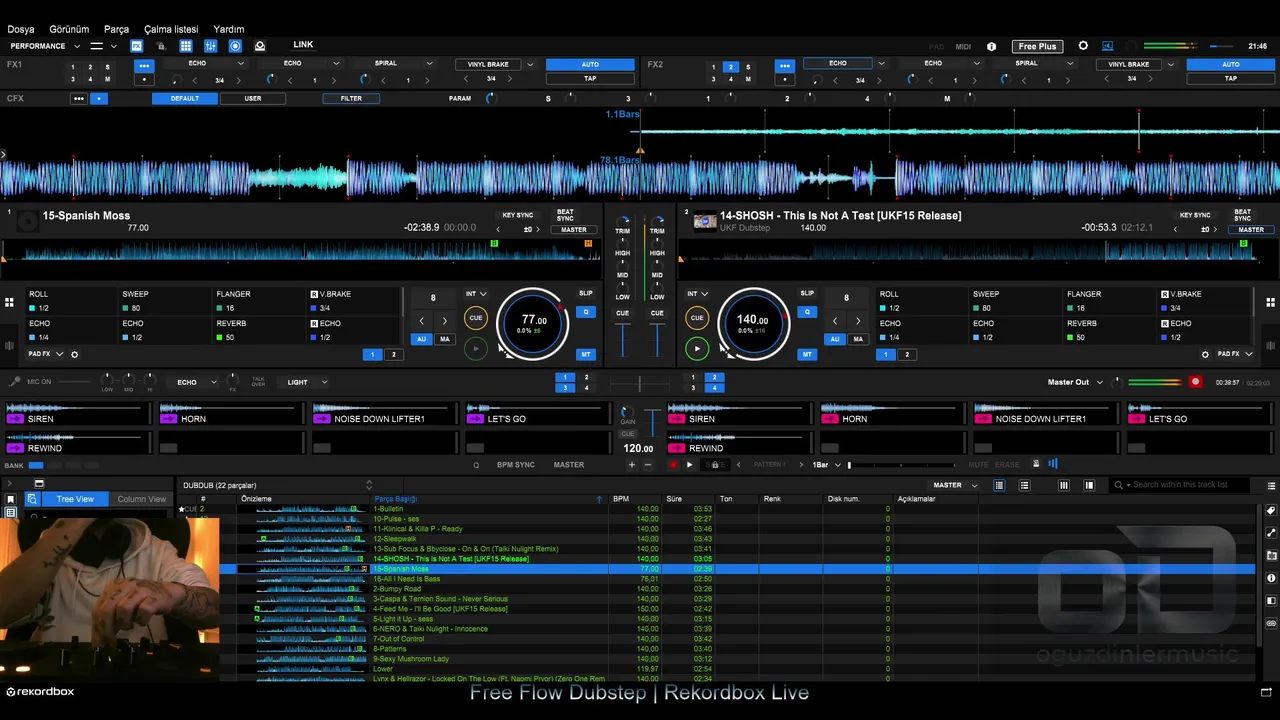The width and height of the screenshot is (1280, 720).
Task: Hit the CUE button on deck 2
Action: tap(697, 318)
